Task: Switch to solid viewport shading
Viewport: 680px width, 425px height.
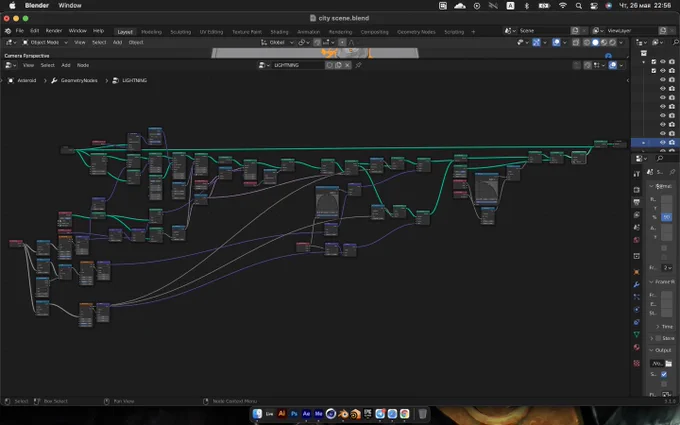Action: coord(595,42)
